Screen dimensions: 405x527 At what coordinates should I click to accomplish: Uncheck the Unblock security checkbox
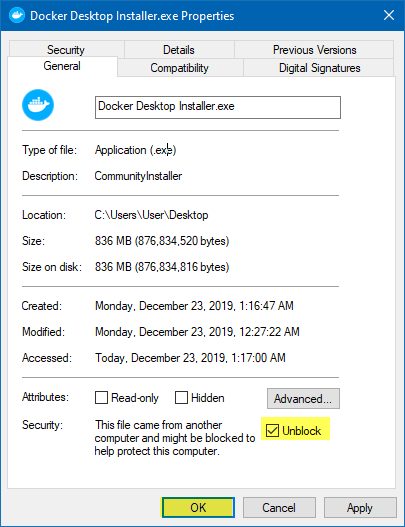point(272,431)
